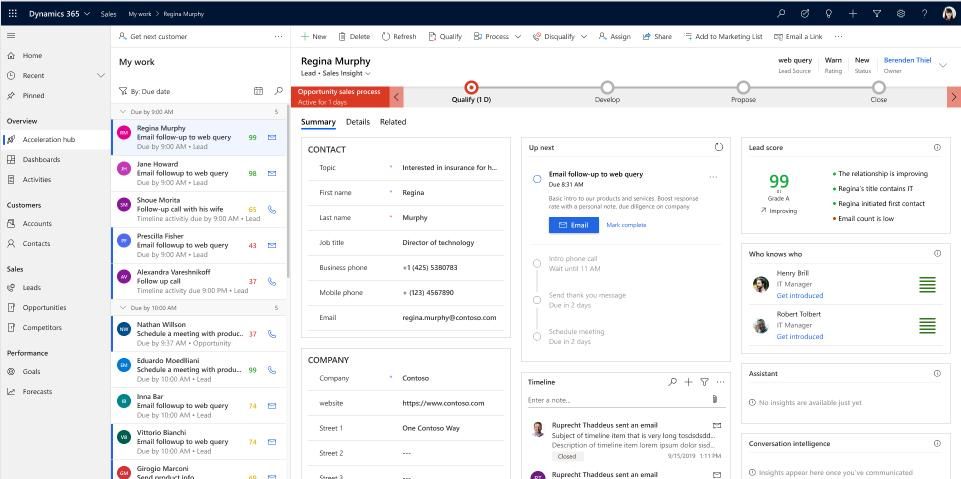Add a new timeline entry plus icon

click(x=688, y=382)
